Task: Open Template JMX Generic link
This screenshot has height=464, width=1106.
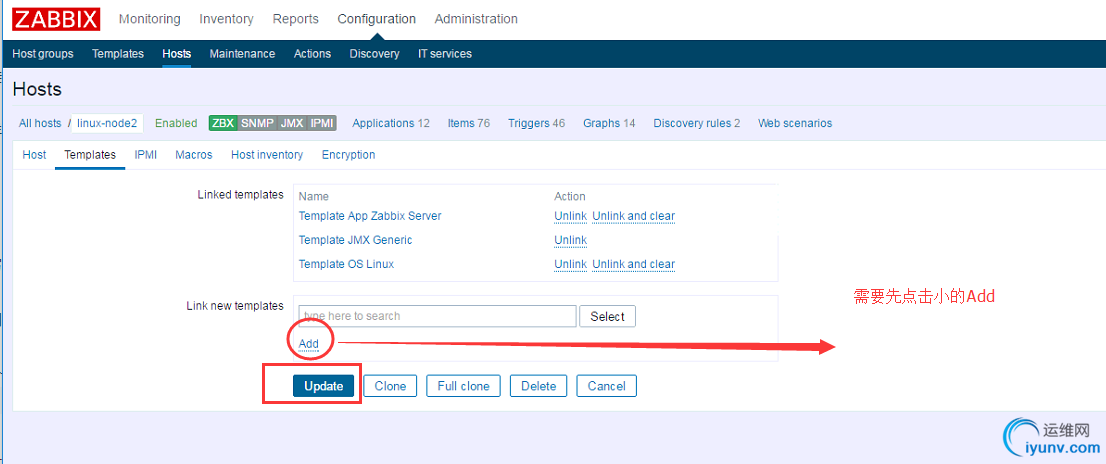Action: pyautogui.click(x=356, y=240)
